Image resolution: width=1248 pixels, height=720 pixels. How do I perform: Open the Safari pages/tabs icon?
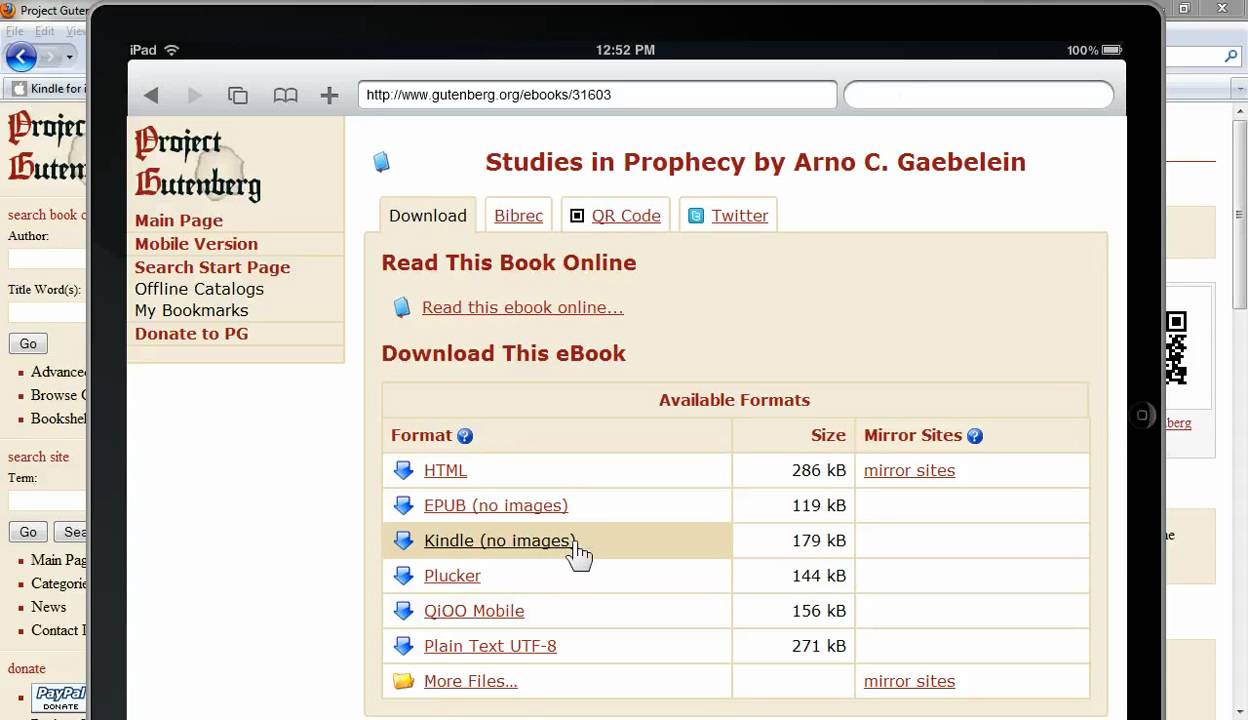click(238, 95)
